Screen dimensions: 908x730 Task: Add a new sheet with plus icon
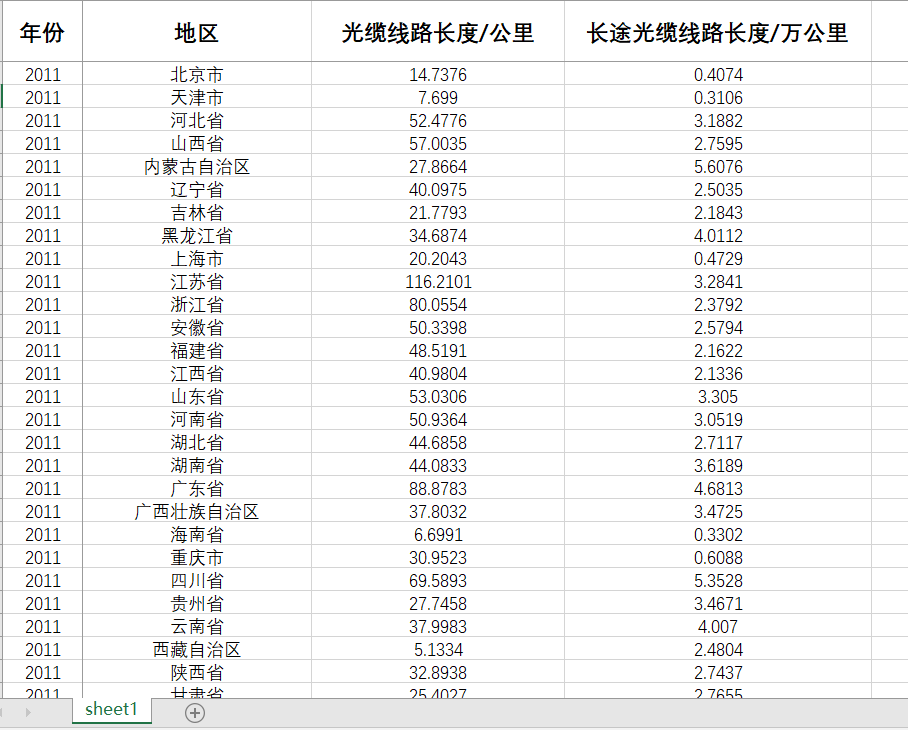coord(195,713)
